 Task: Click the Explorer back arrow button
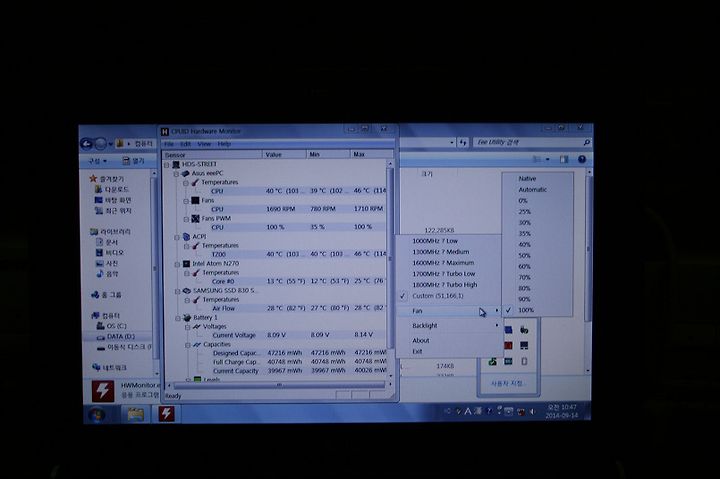pyautogui.click(x=87, y=144)
